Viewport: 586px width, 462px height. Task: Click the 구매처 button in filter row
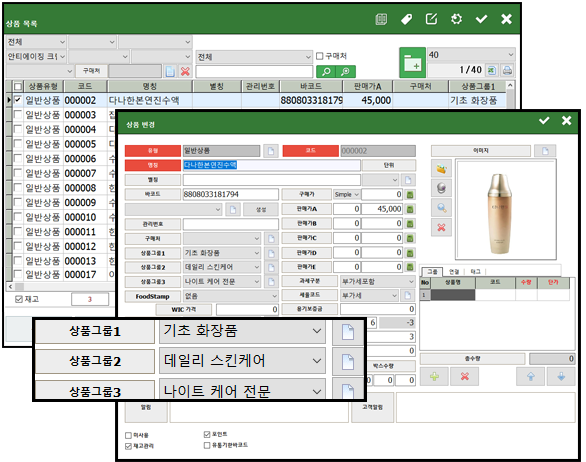click(92, 71)
